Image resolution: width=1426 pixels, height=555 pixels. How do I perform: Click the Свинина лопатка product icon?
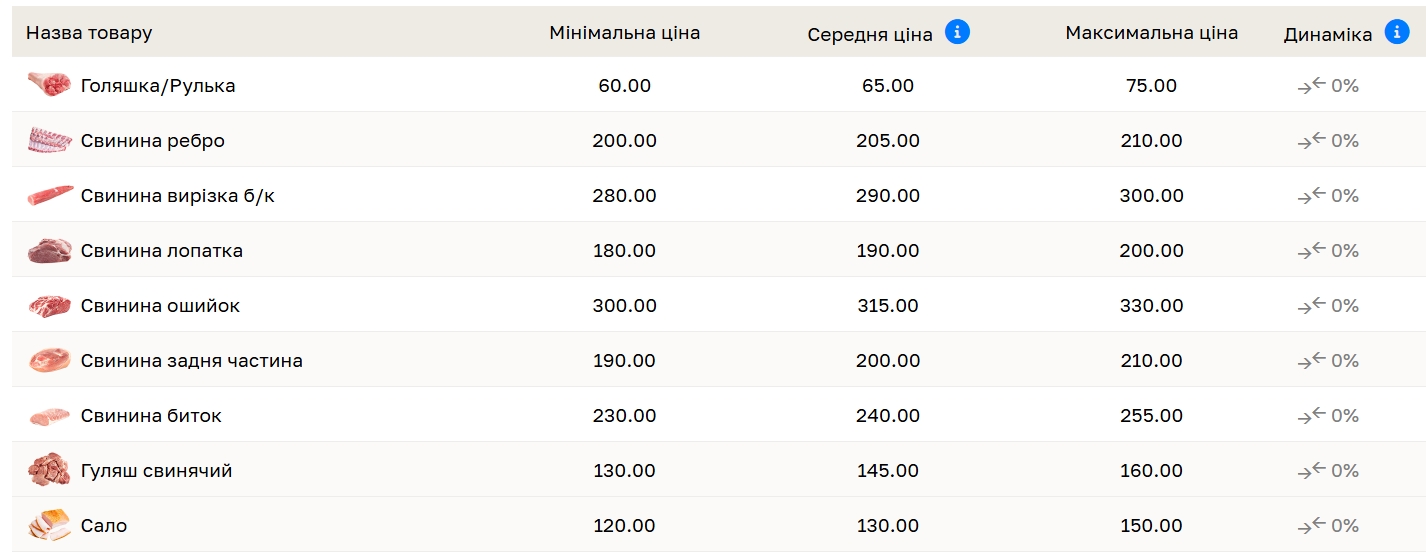point(49,250)
